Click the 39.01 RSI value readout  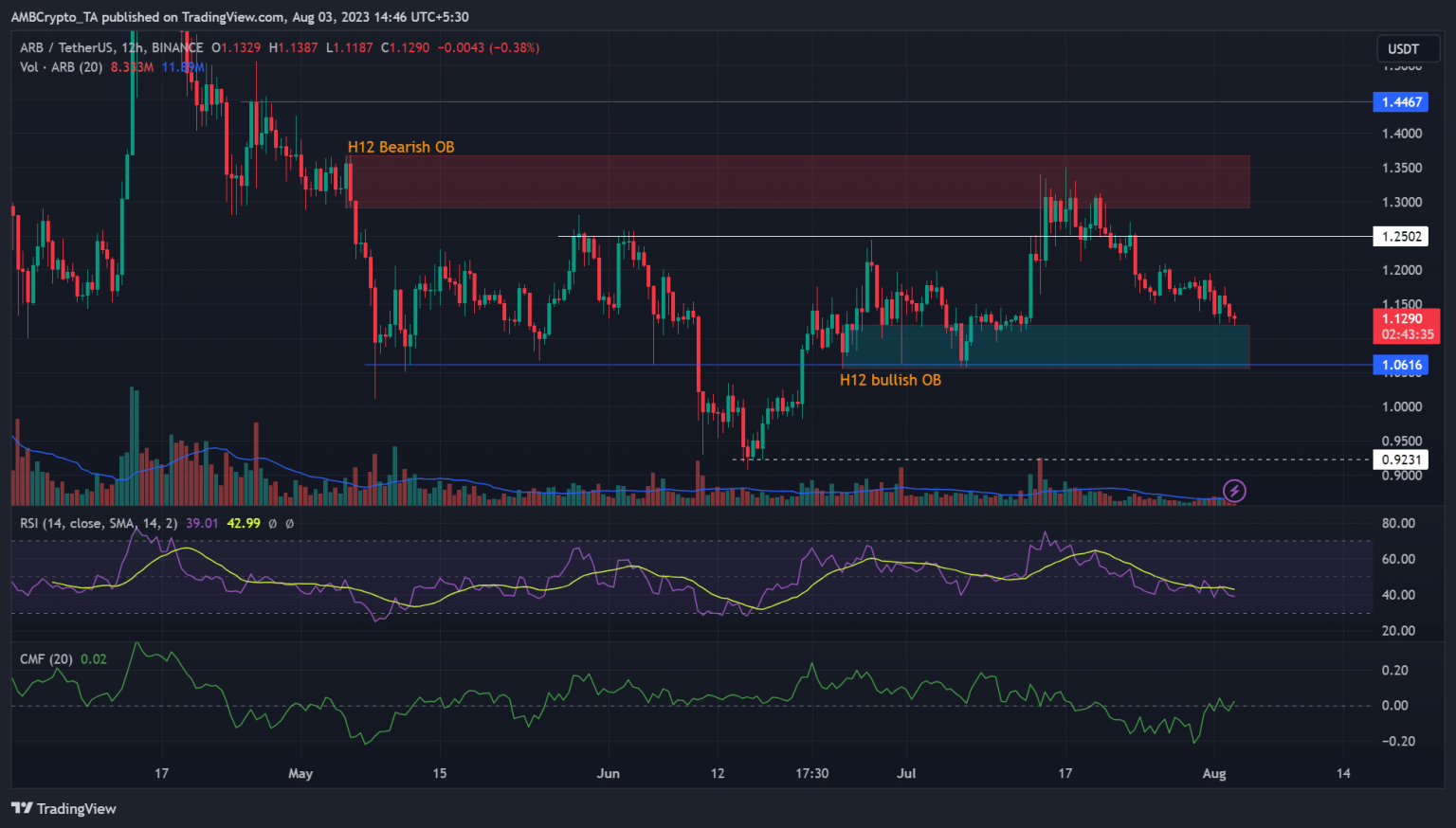[x=201, y=522]
